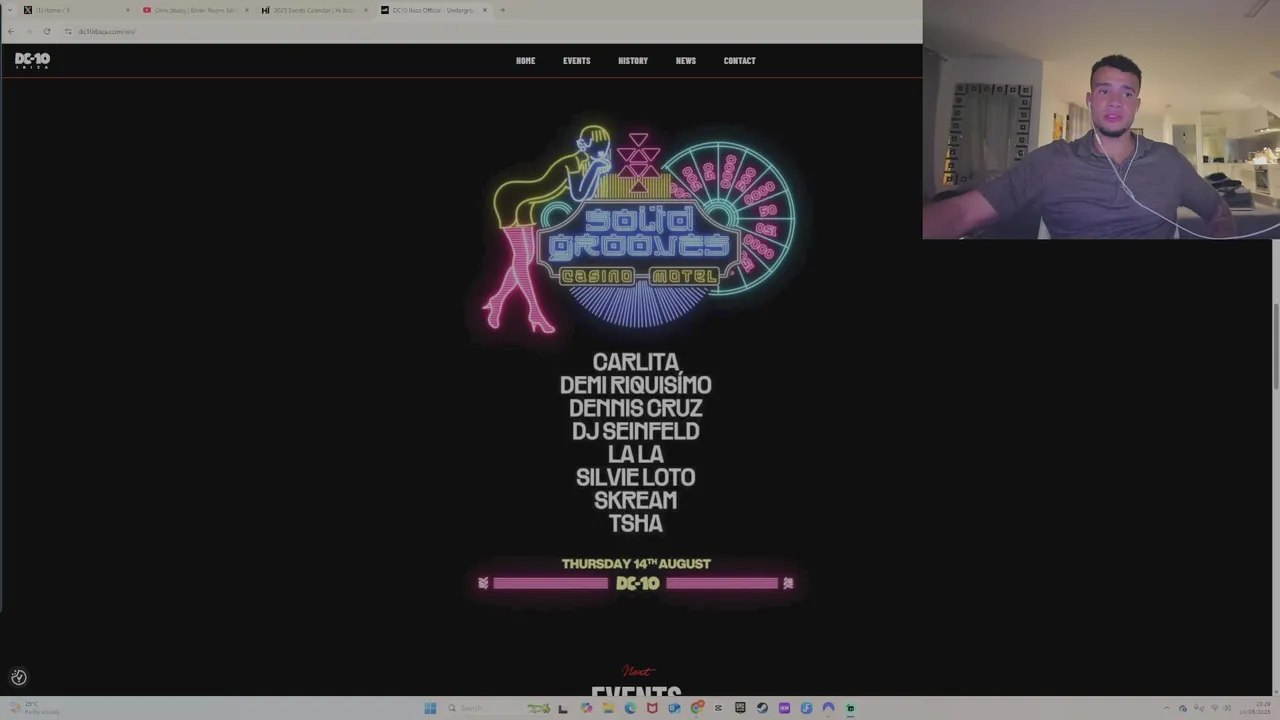Click the DJ SEINFELD lineup name
Viewport: 1280px width, 720px height.
[635, 431]
